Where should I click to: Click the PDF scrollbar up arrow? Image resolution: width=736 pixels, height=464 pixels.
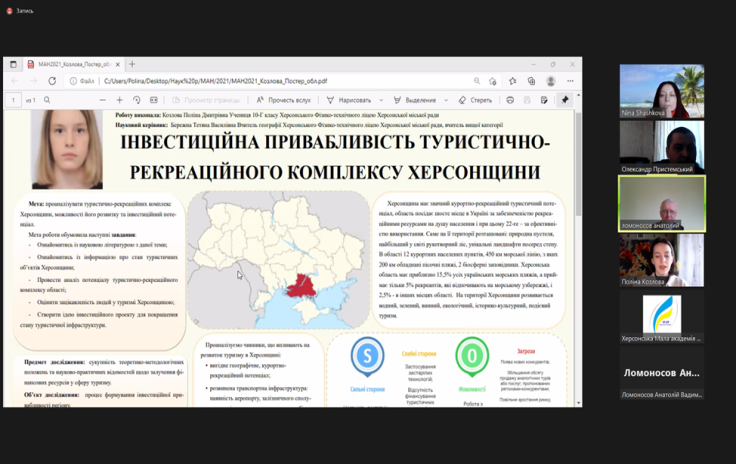pyautogui.click(x=578, y=96)
